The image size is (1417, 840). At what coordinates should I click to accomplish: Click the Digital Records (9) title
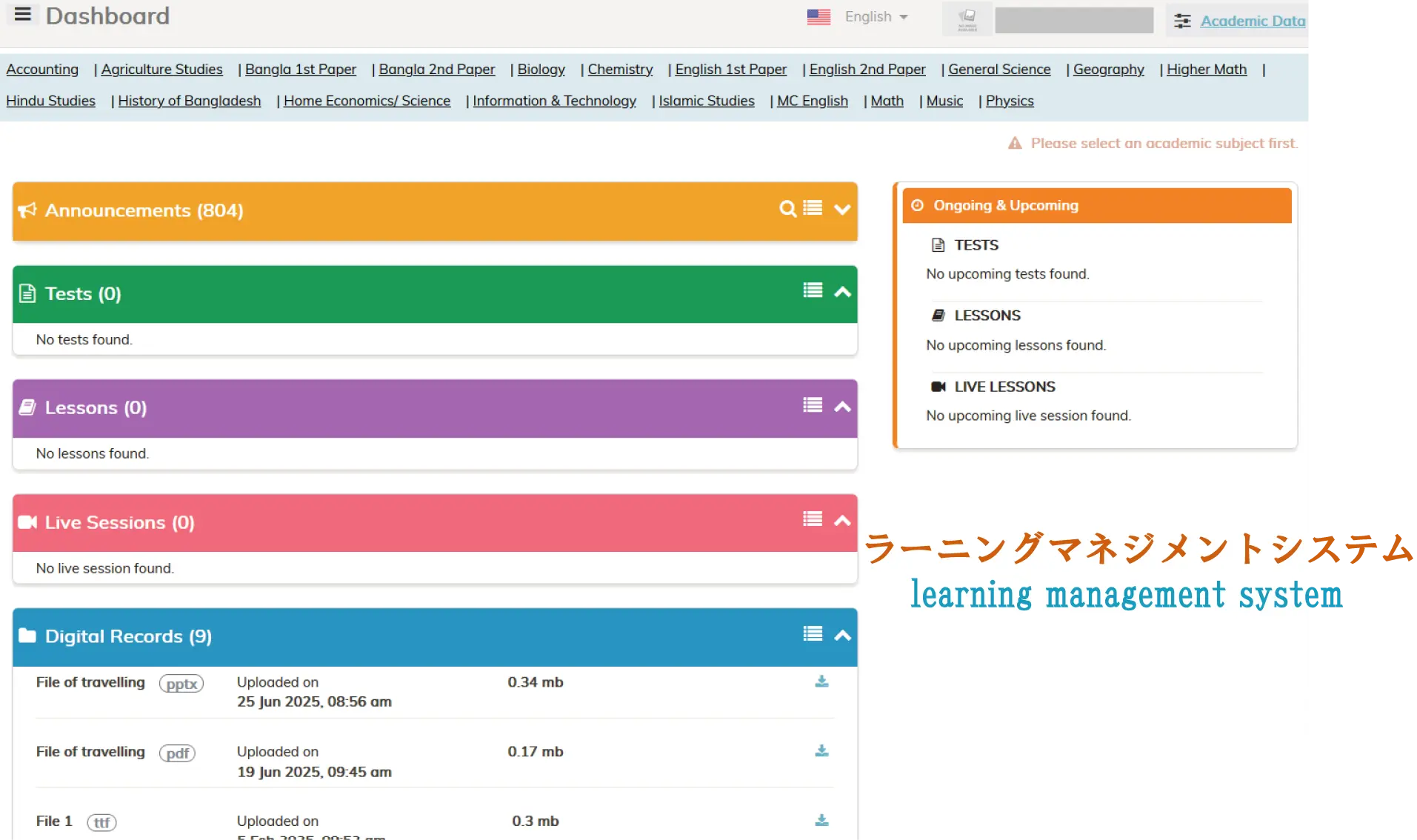tap(128, 636)
